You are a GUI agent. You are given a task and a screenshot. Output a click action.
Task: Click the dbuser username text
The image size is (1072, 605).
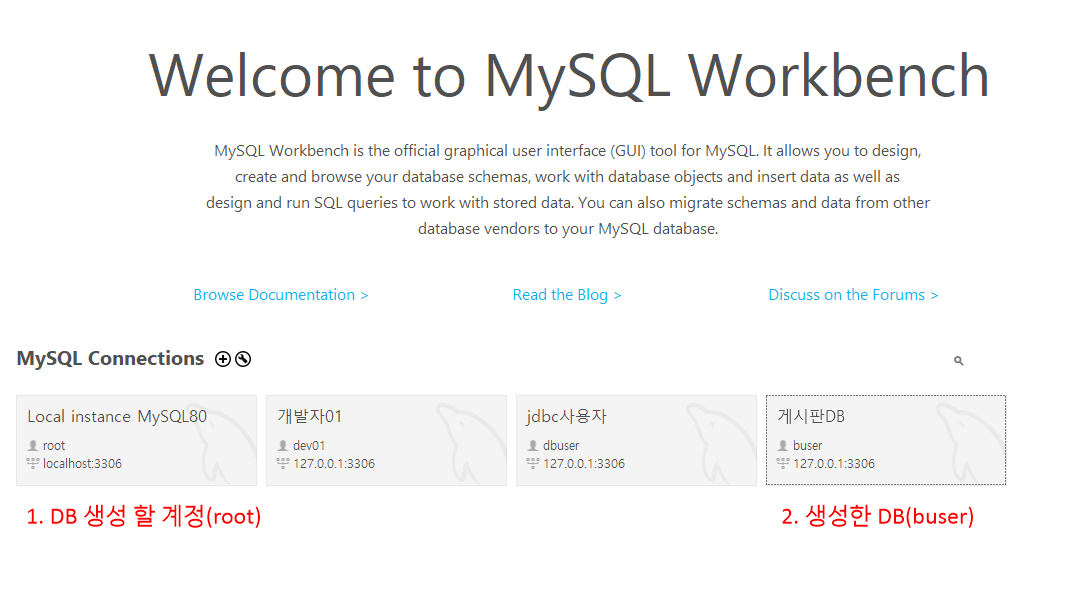(x=561, y=445)
